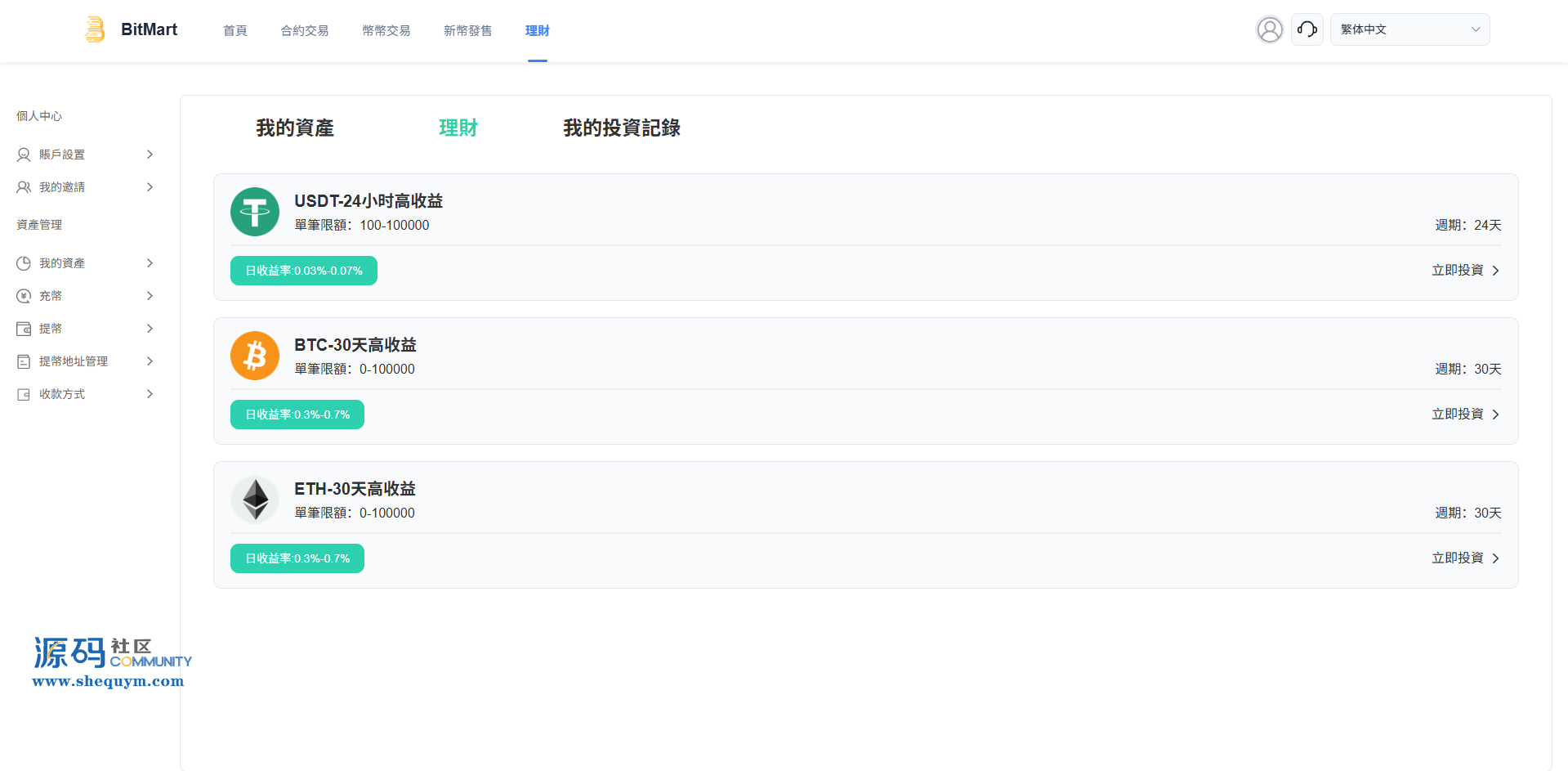Open 我的邀請 in the sidebar

click(x=62, y=187)
